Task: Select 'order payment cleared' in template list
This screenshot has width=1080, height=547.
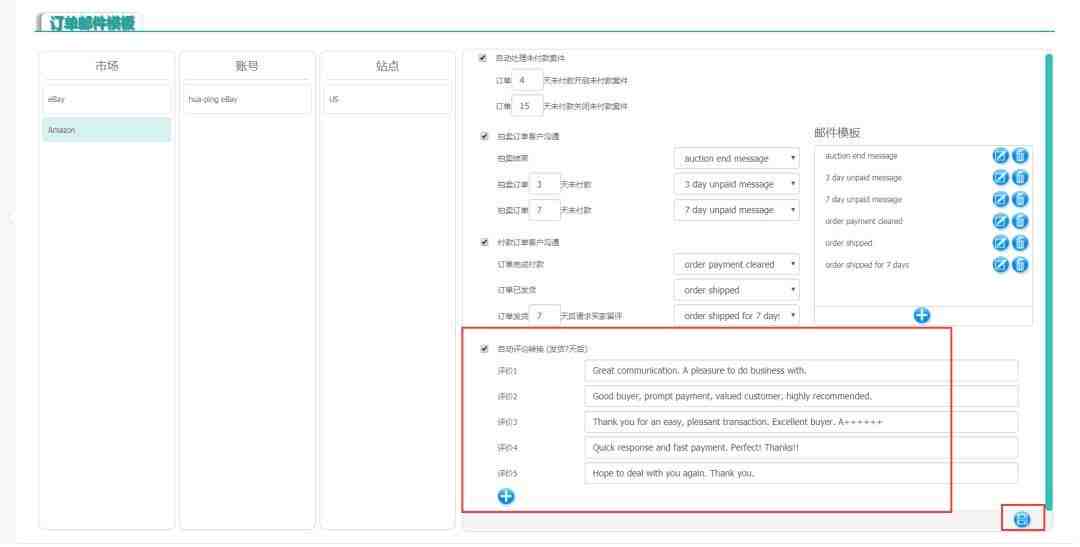Action: tap(863, 221)
